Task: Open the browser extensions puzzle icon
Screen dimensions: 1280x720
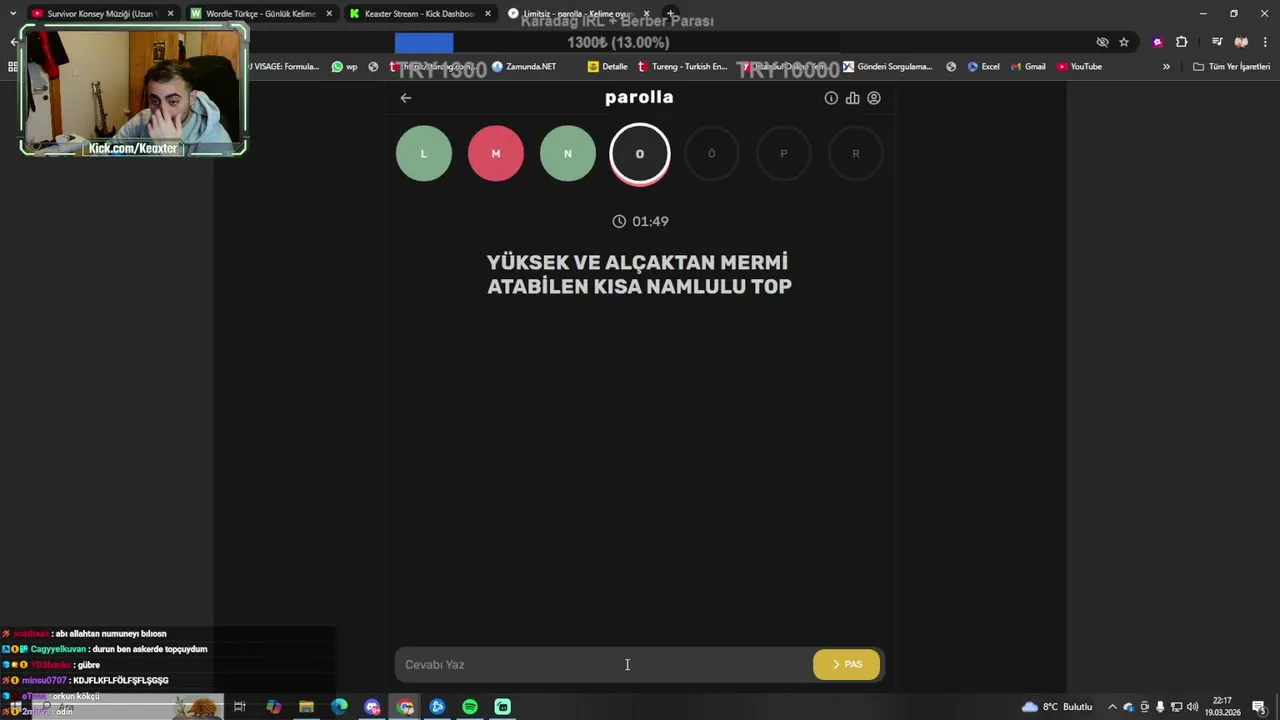Action: coord(1181,42)
